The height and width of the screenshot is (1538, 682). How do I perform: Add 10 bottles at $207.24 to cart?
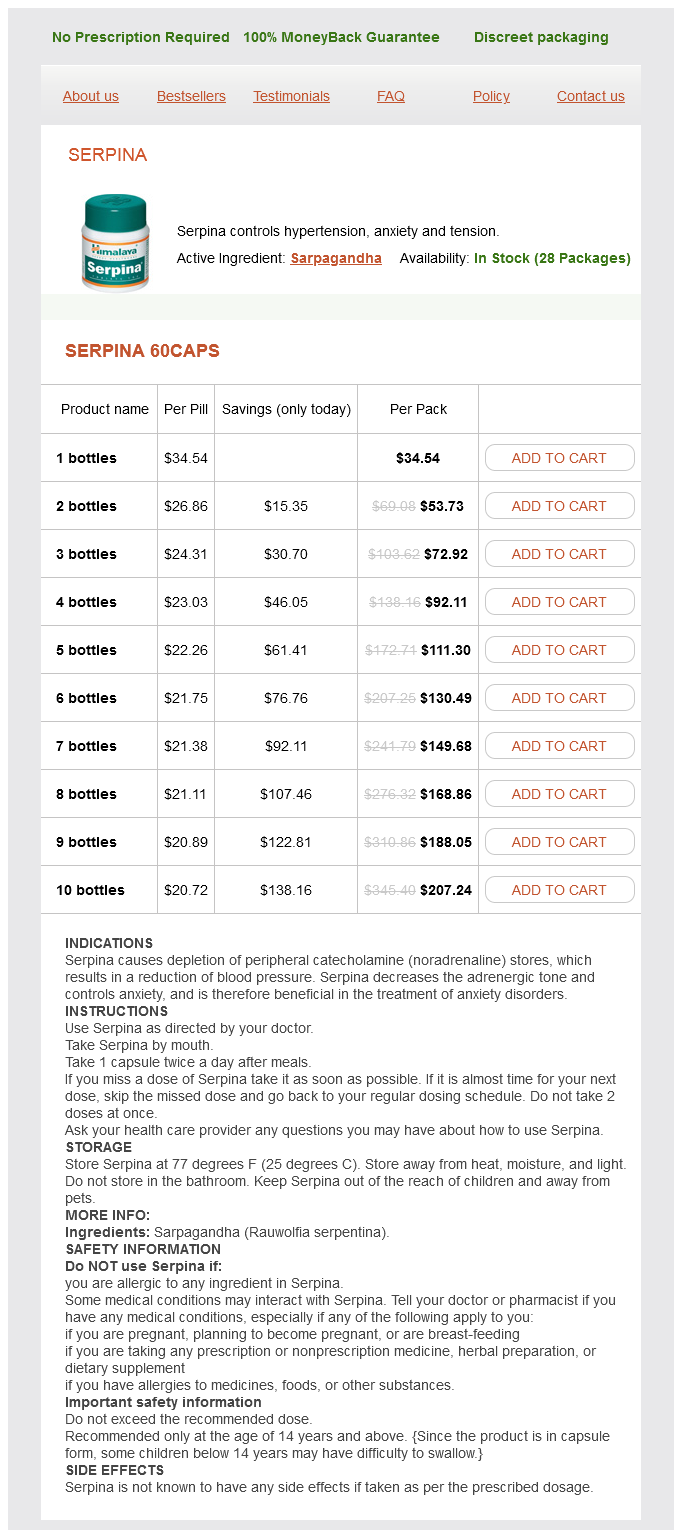[x=559, y=890]
